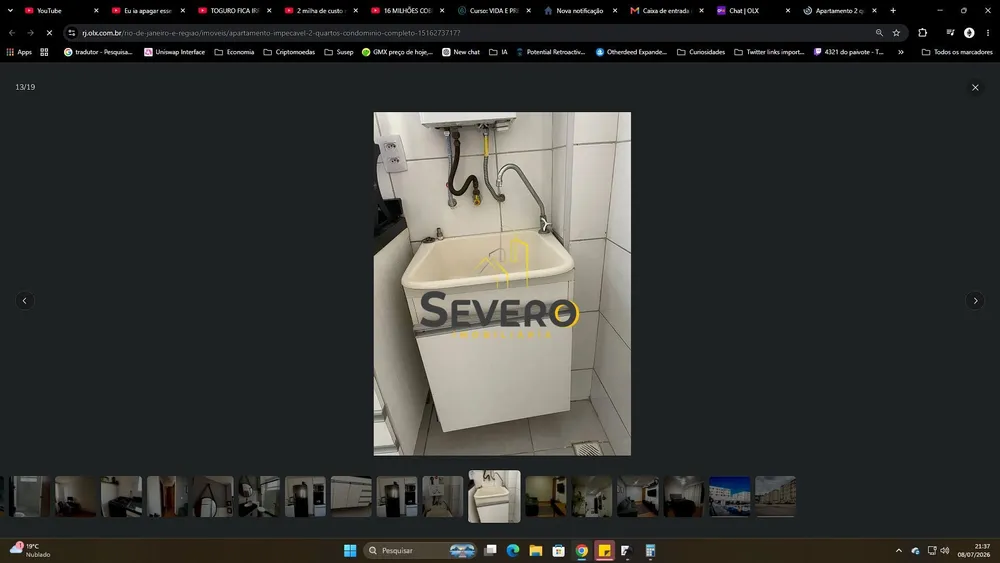This screenshot has width=1000, height=563.
Task: Open the Windows Start menu
Action: coord(350,550)
